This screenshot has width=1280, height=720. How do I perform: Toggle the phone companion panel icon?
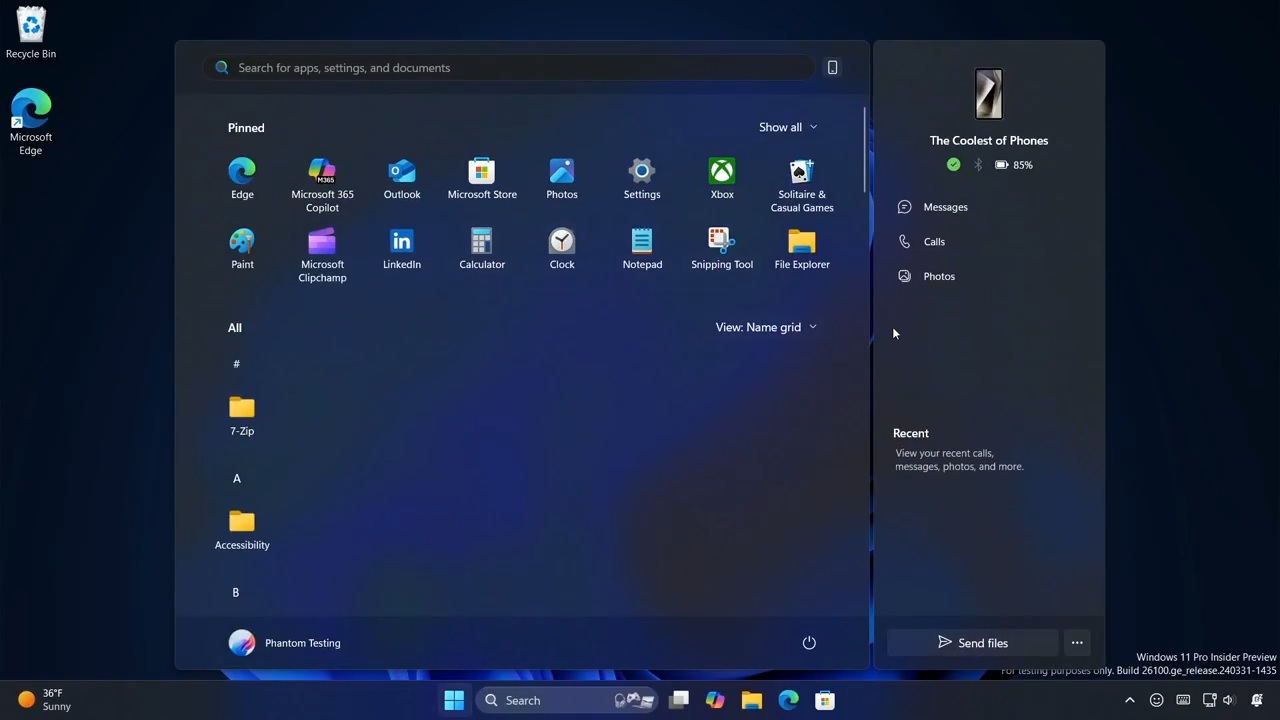pyautogui.click(x=832, y=67)
